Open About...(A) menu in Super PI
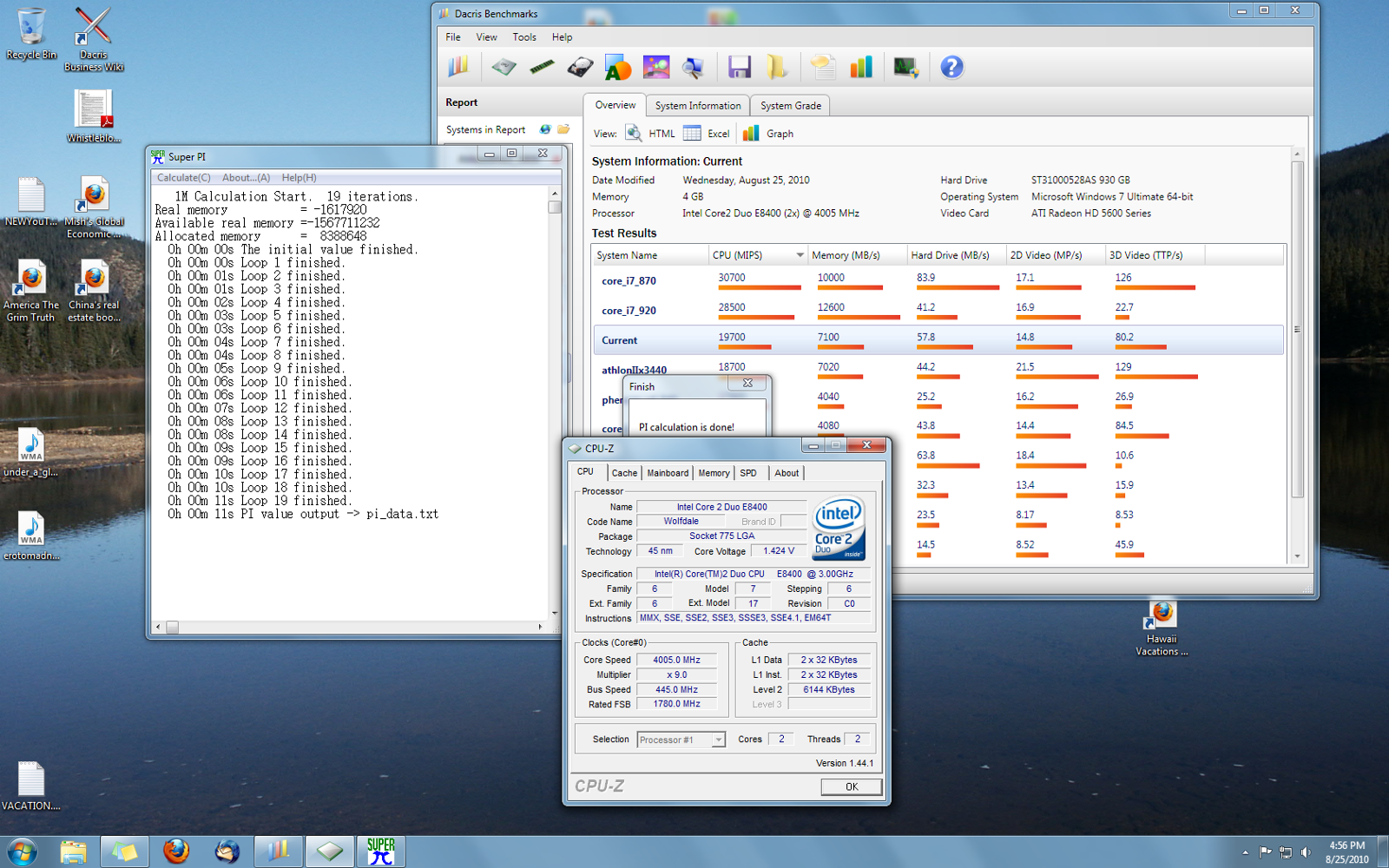The image size is (1389, 868). pos(246,177)
